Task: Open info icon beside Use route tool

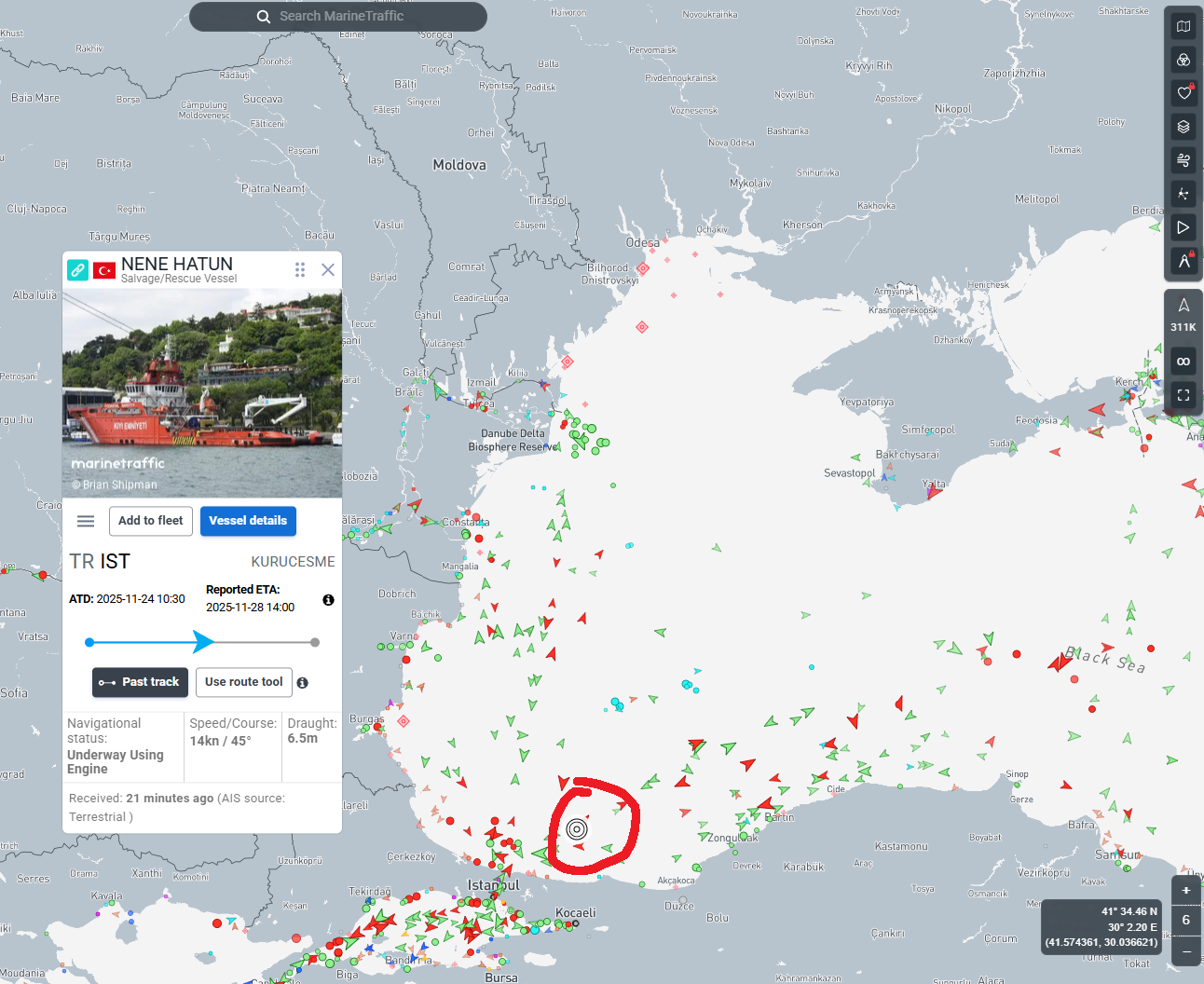Action: (x=302, y=683)
